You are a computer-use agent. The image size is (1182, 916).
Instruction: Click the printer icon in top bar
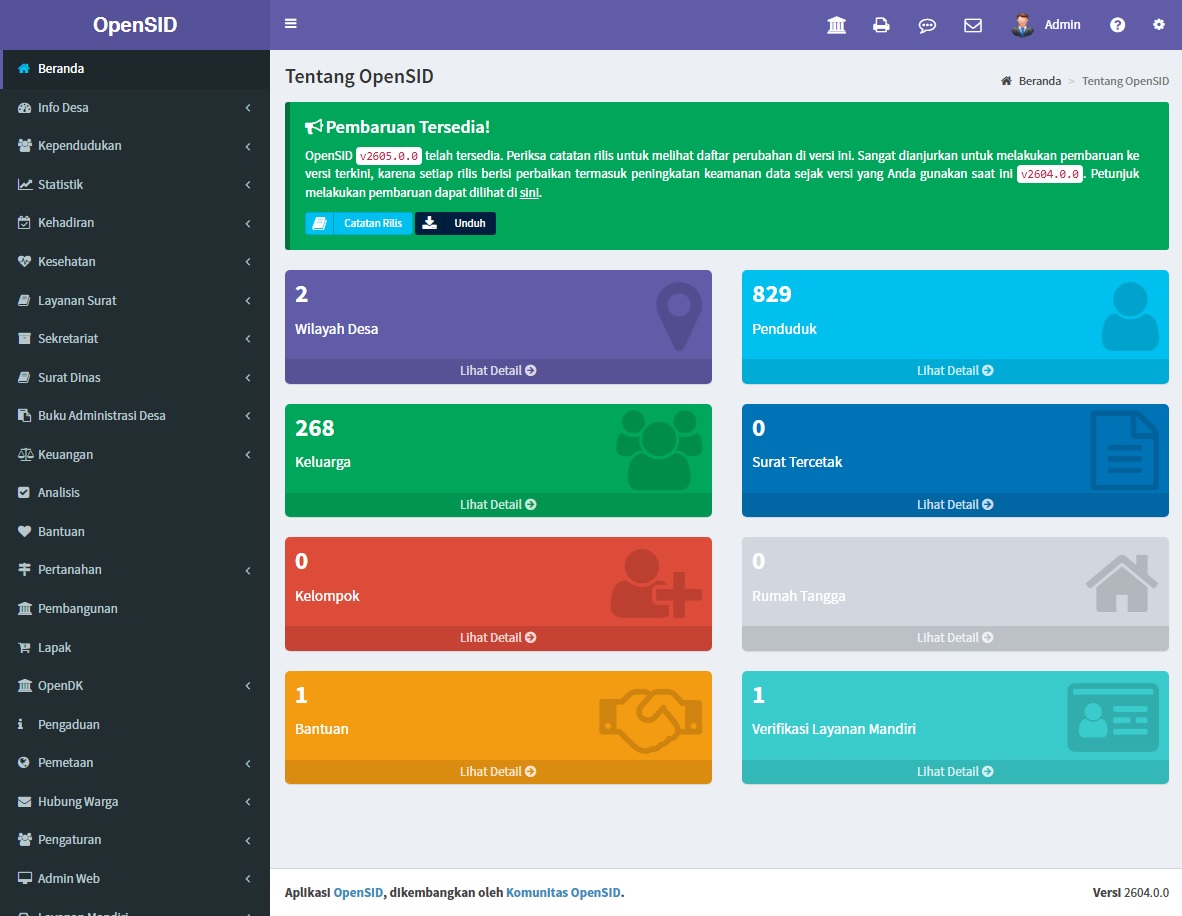click(x=880, y=25)
